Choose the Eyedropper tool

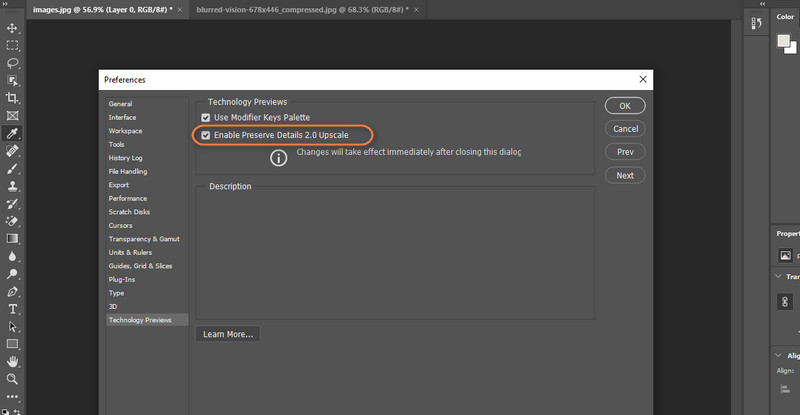[x=12, y=133]
